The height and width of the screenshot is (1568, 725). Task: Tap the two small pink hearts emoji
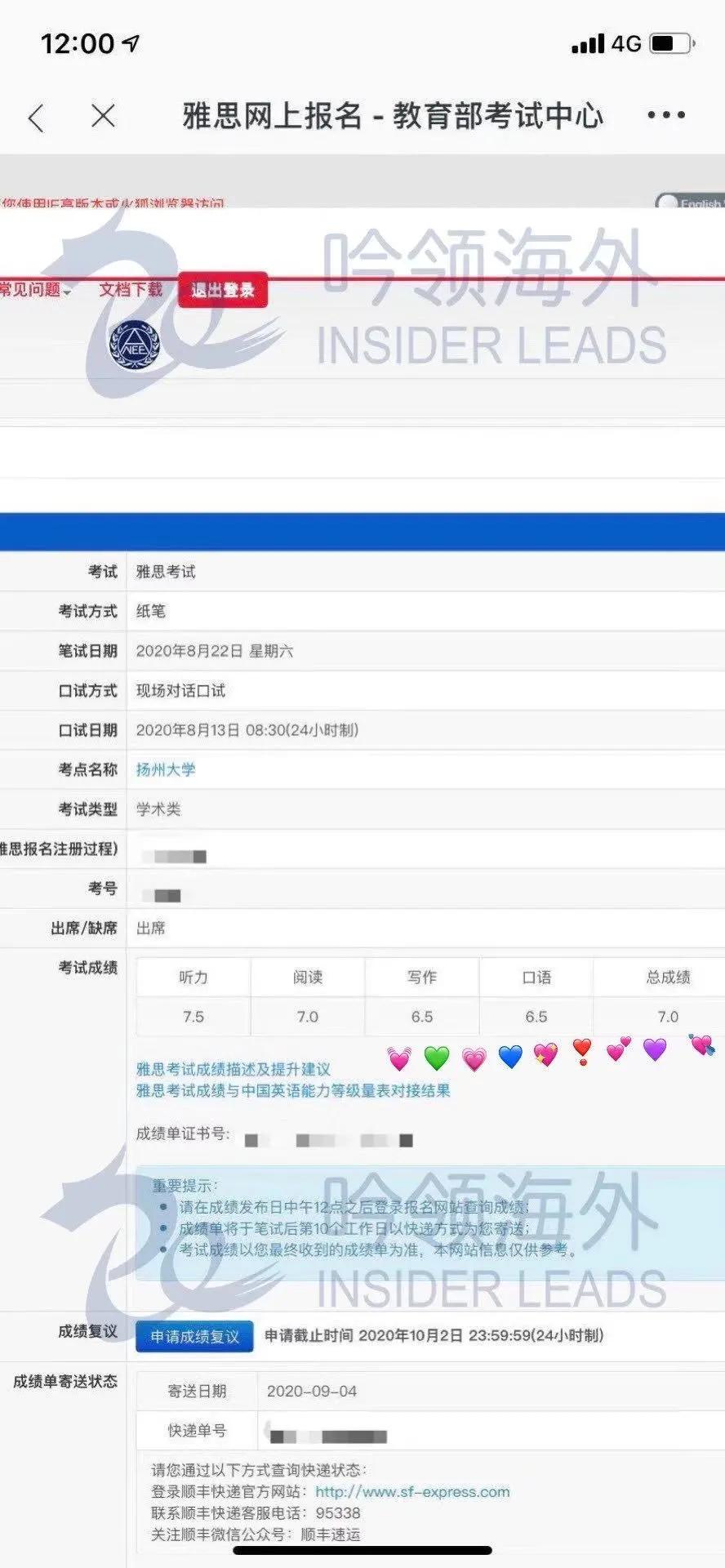618,1049
